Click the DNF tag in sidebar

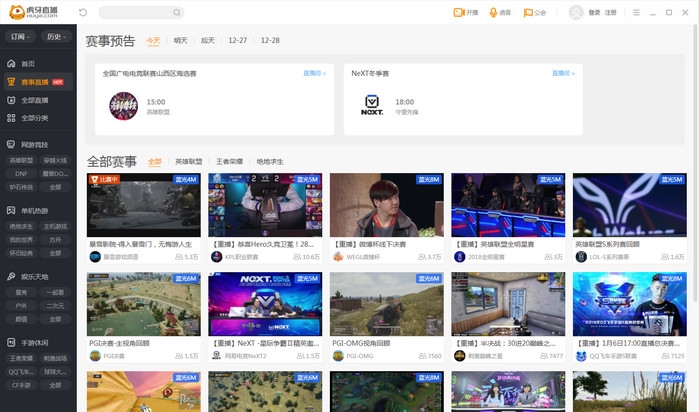tap(21, 174)
